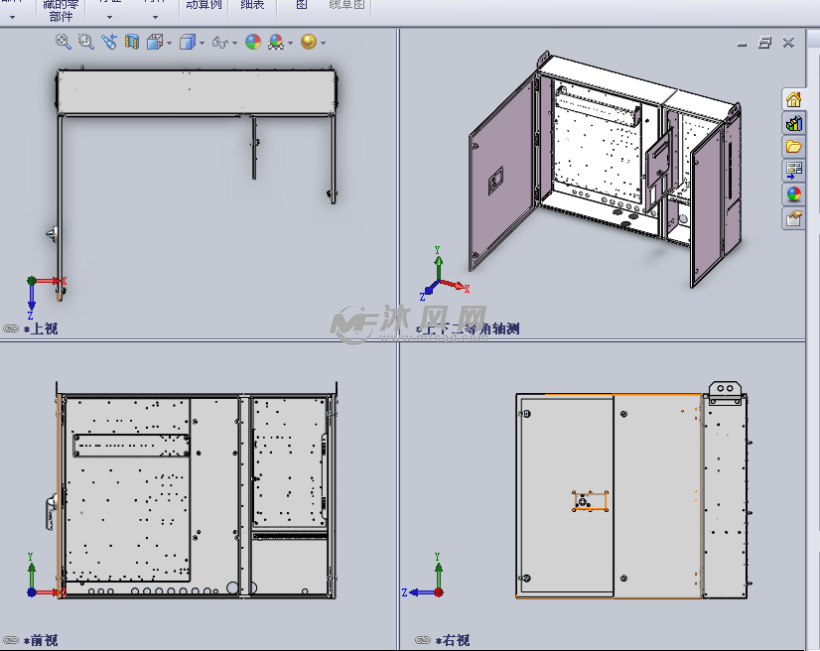This screenshot has width=820, height=651.
Task: Open File Explorer folder tab in task pane
Action: (794, 147)
